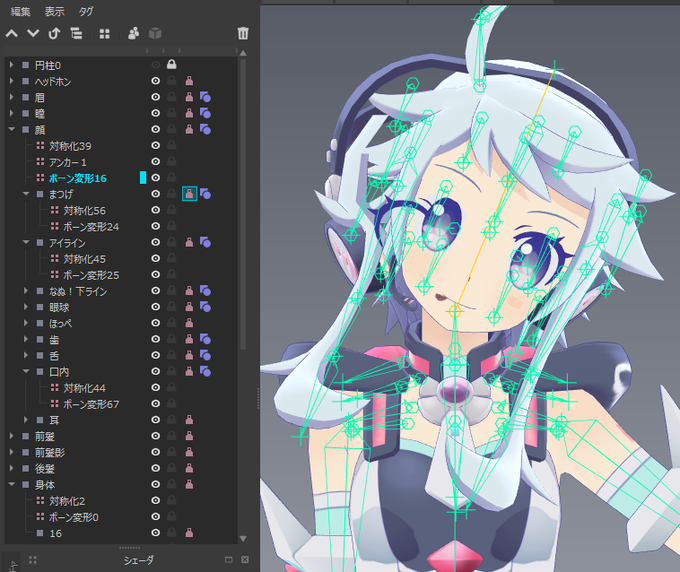Click the pink weight icon on 後髪 row
Viewport: 680px width, 572px height.
[189, 468]
